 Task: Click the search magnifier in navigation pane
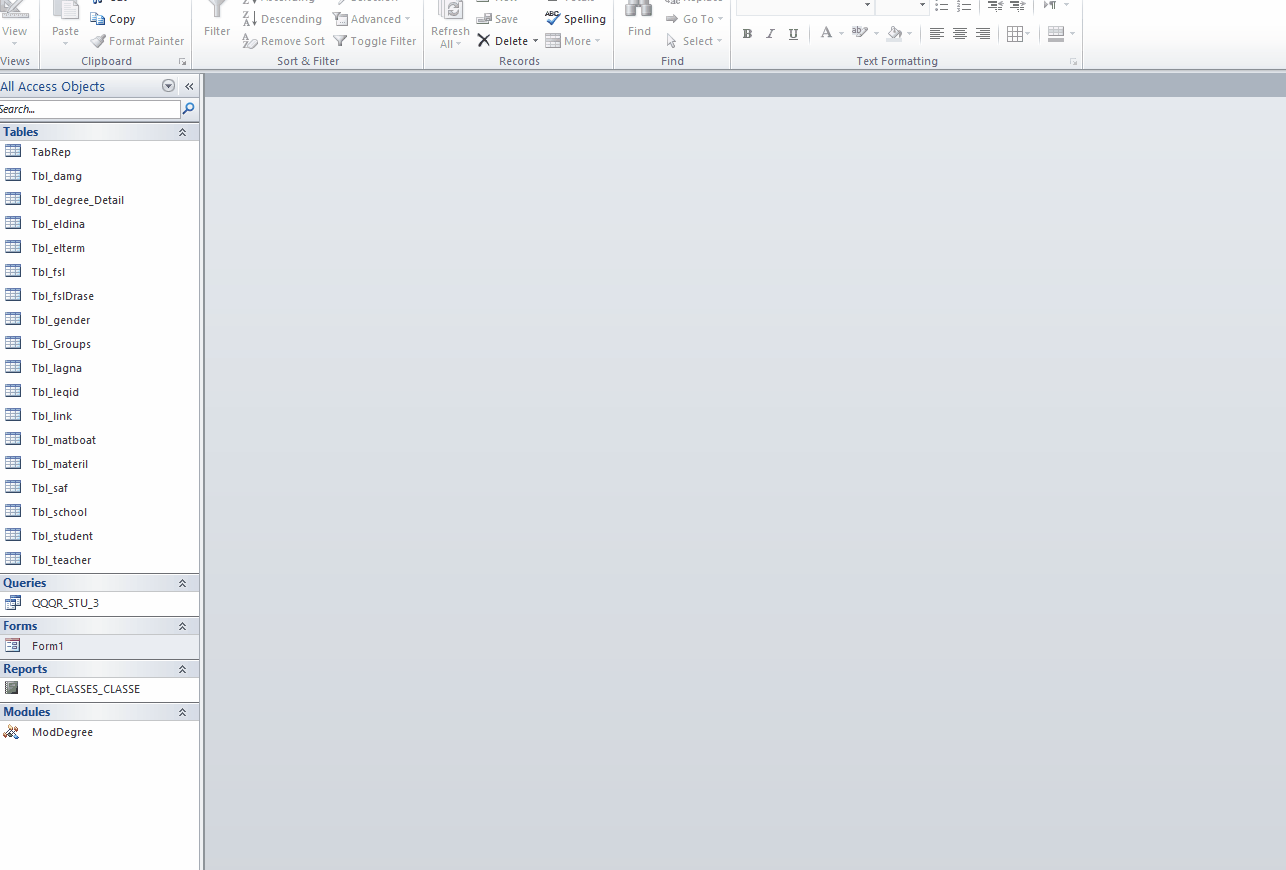point(189,109)
